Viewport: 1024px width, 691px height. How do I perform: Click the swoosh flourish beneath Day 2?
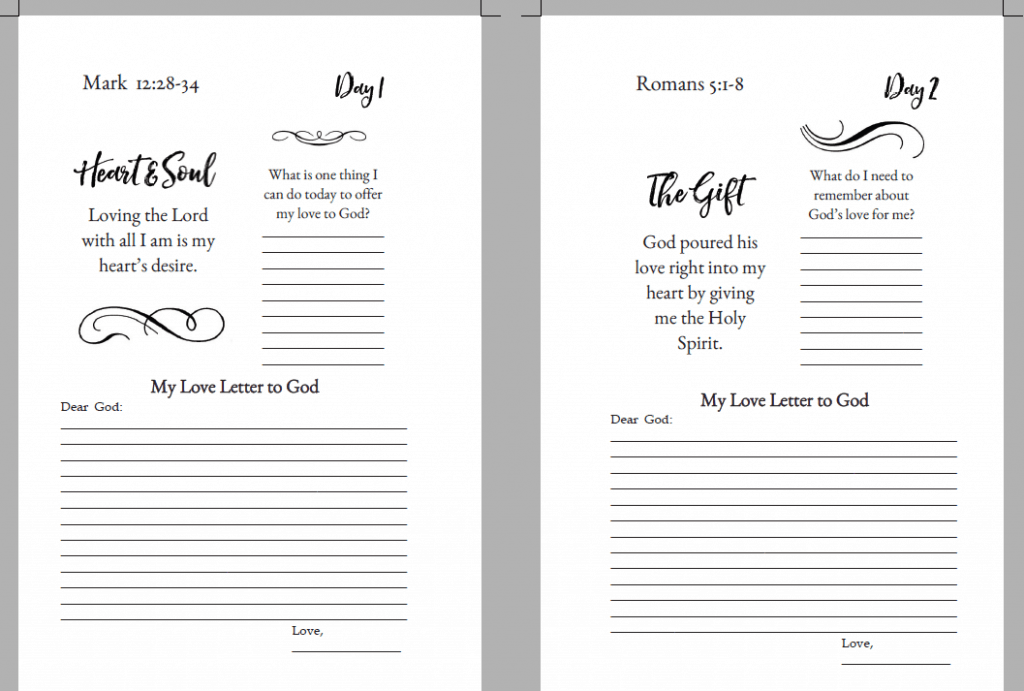pos(860,136)
